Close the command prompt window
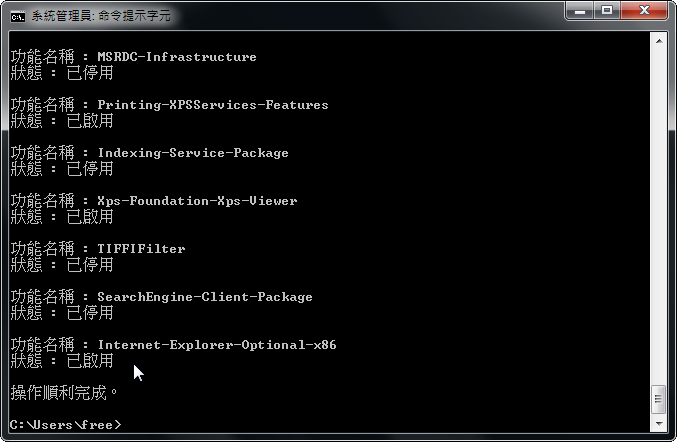Image resolution: width=677 pixels, height=442 pixels. (645, 10)
